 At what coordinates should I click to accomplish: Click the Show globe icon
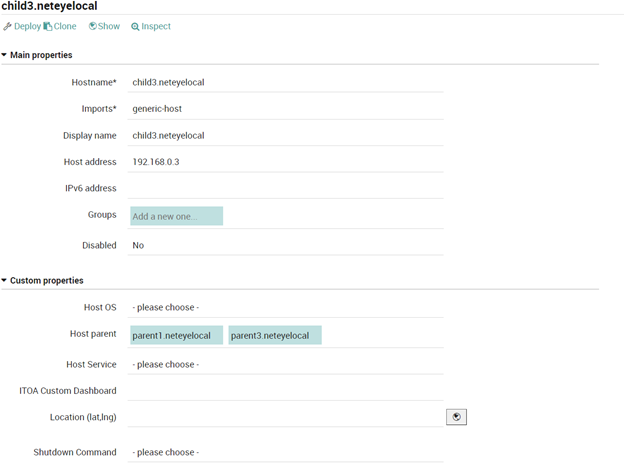93,26
